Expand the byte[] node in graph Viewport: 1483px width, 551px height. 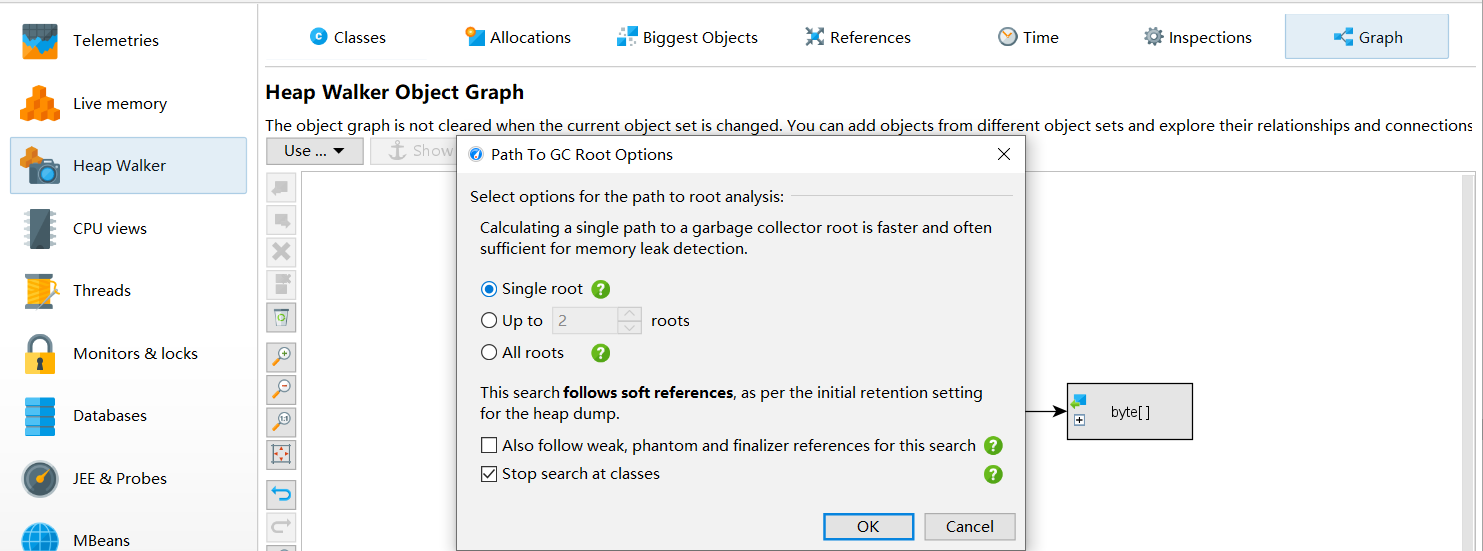click(x=1079, y=420)
